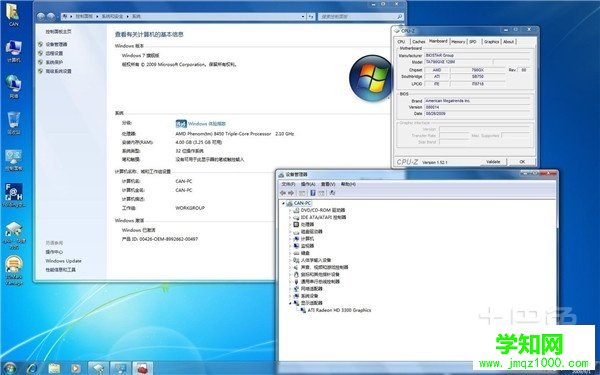This screenshot has width=600, height=375.
Task: Click 高级系统设置 shield link in sidebar
Action: point(58,71)
